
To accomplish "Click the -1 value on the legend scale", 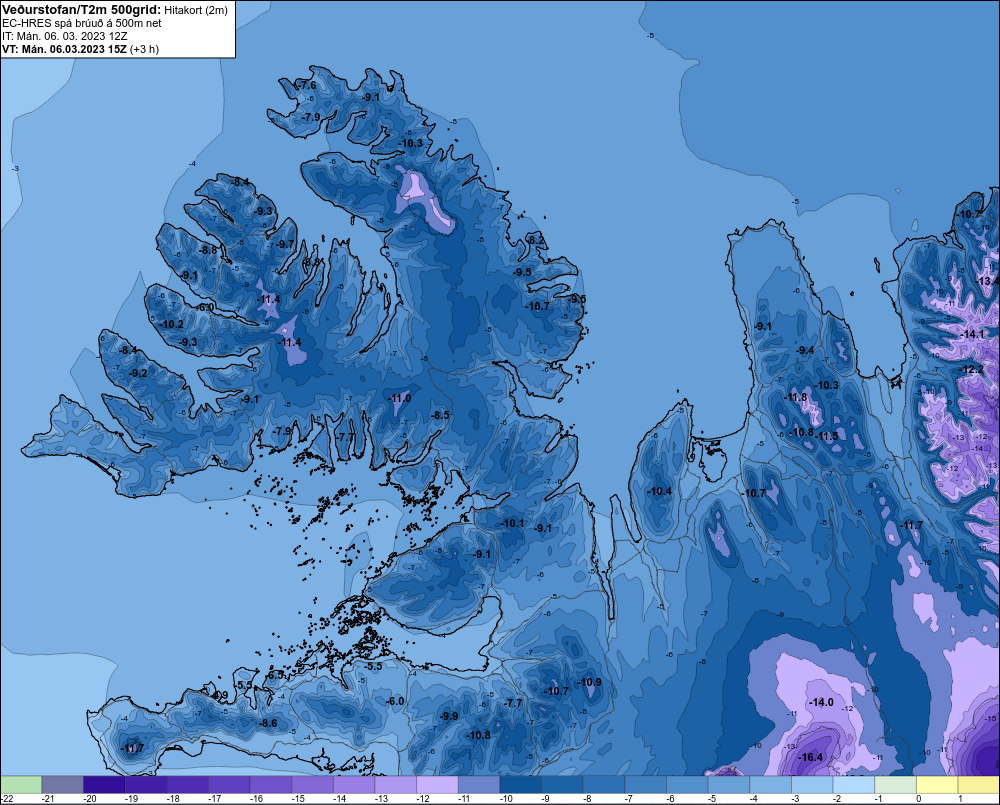I will pyautogui.click(x=878, y=799).
